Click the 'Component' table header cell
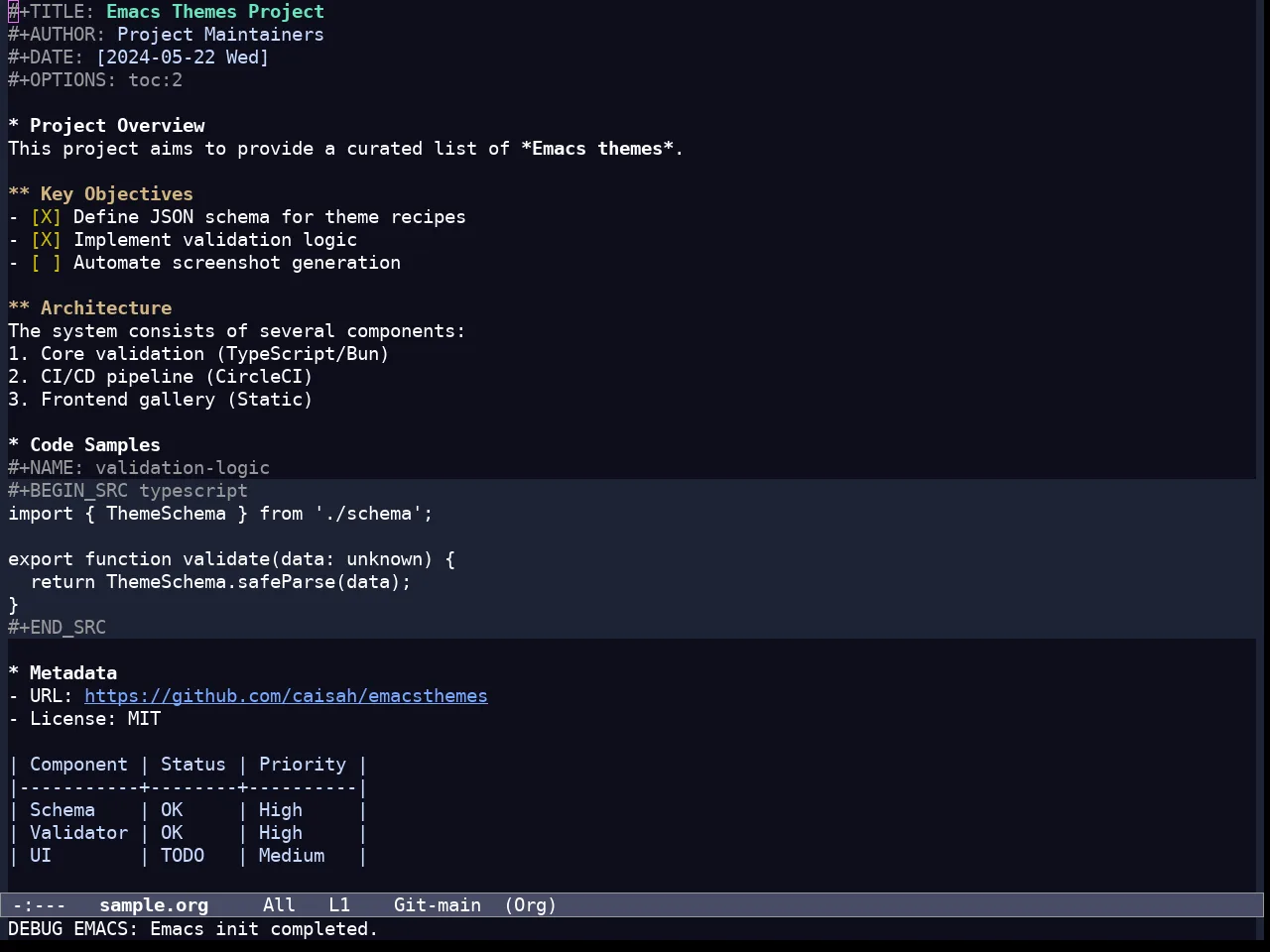 click(78, 765)
